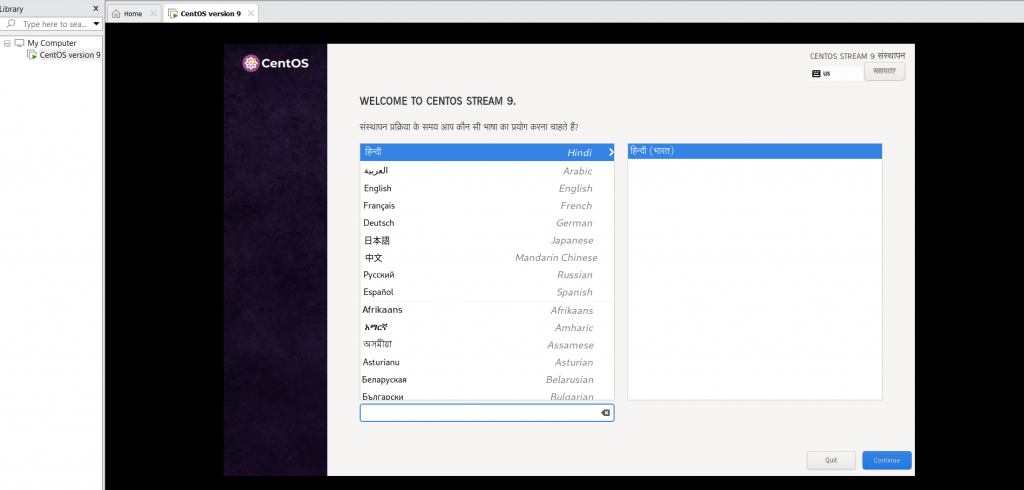Close the CentOS version 9 tab
Viewport: 1024px width, 490px height.
pos(250,13)
